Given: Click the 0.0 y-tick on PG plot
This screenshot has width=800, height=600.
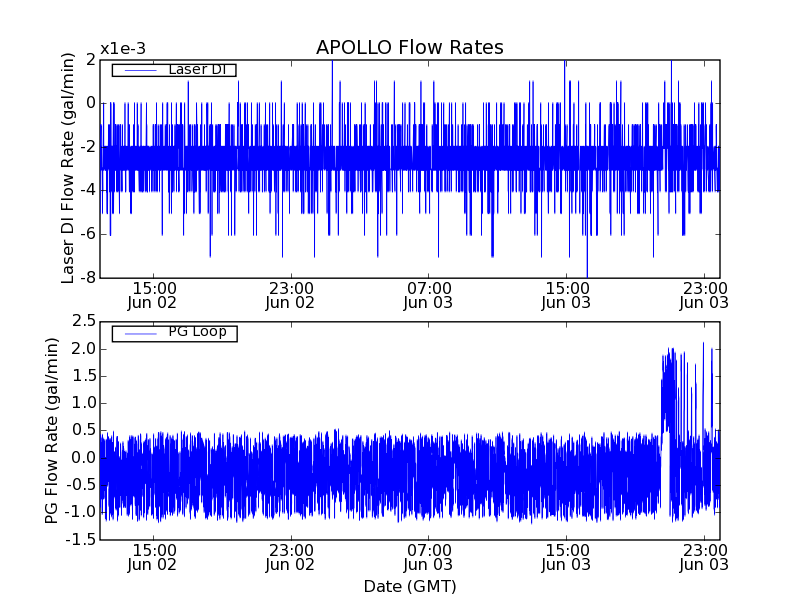Looking at the screenshot, I should click(84, 458).
